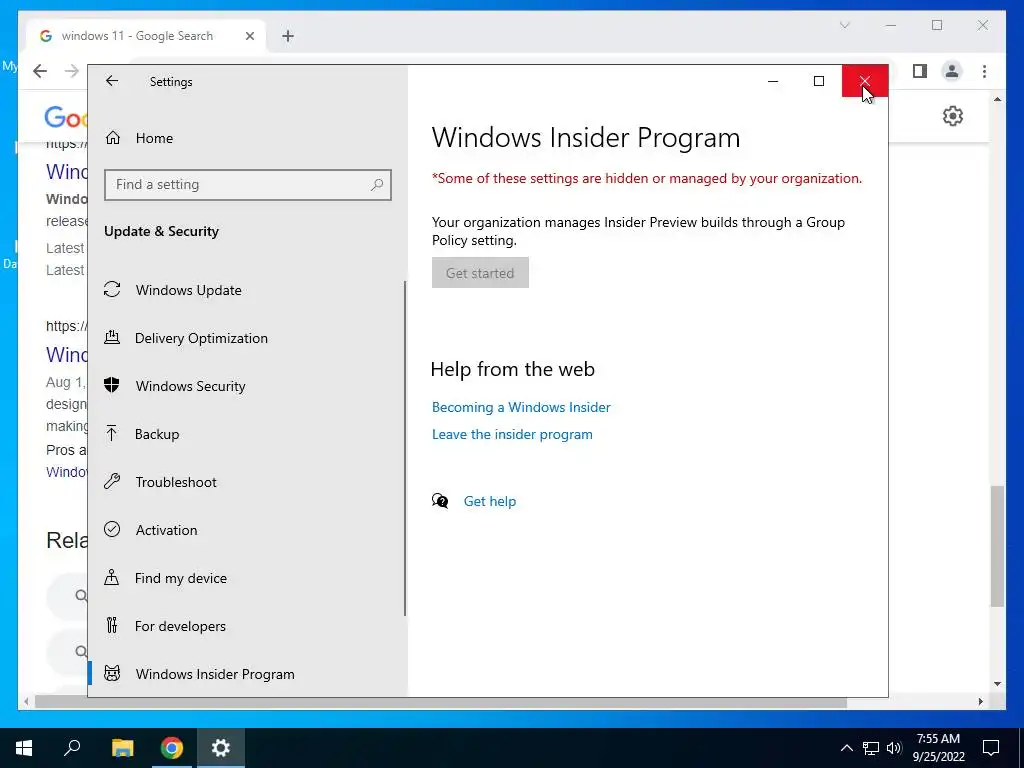Viewport: 1024px width, 768px height.
Task: Go back with the Settings back arrow
Action: [112, 81]
